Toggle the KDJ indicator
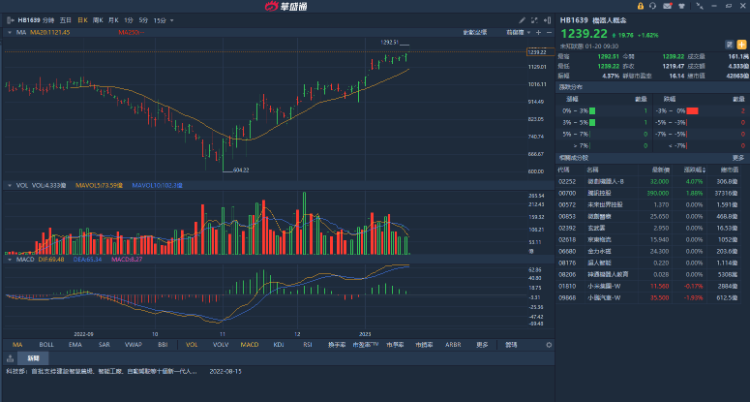750x402 pixels. (278, 344)
